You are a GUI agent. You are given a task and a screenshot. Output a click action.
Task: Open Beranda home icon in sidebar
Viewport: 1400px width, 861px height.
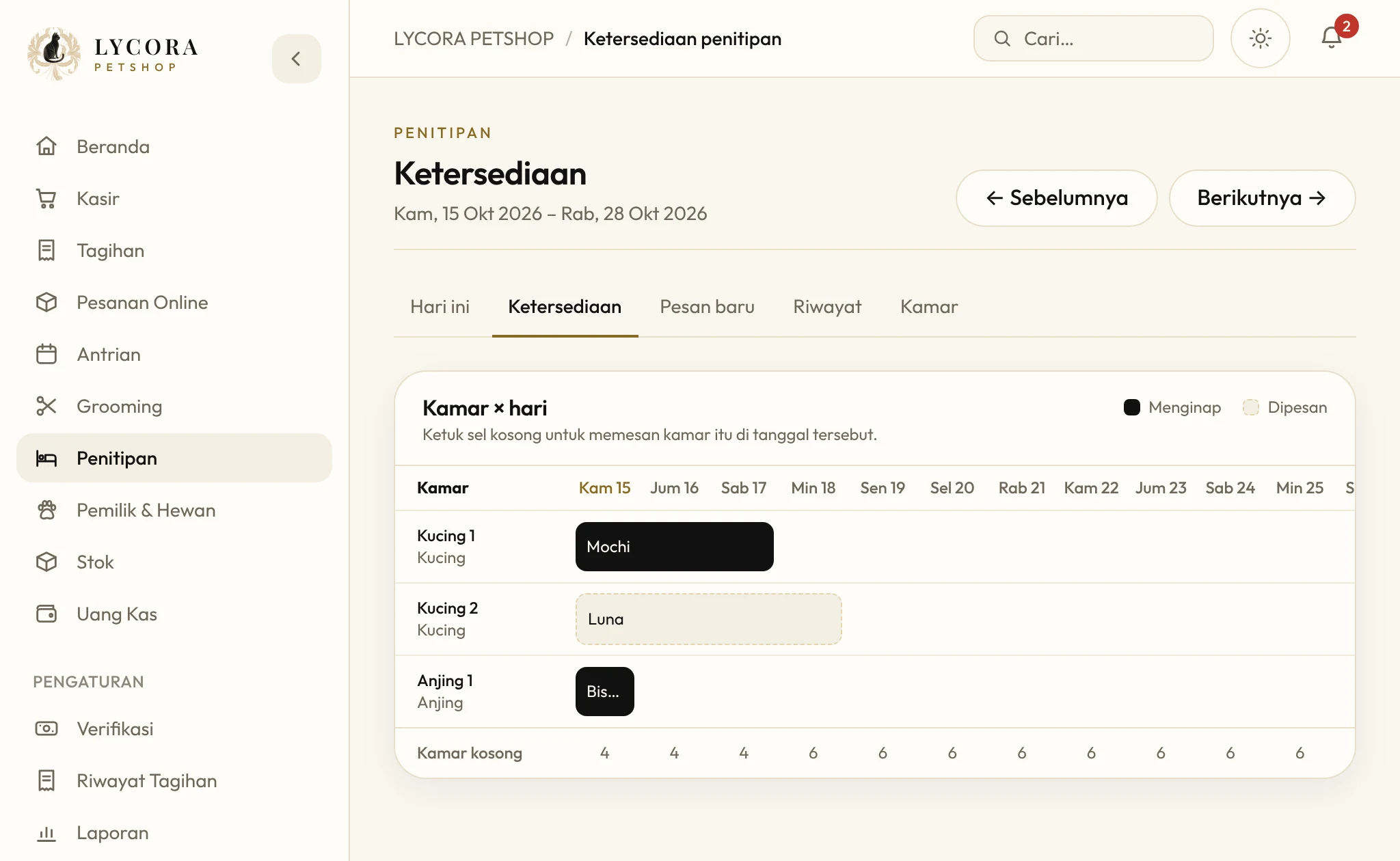point(46,146)
